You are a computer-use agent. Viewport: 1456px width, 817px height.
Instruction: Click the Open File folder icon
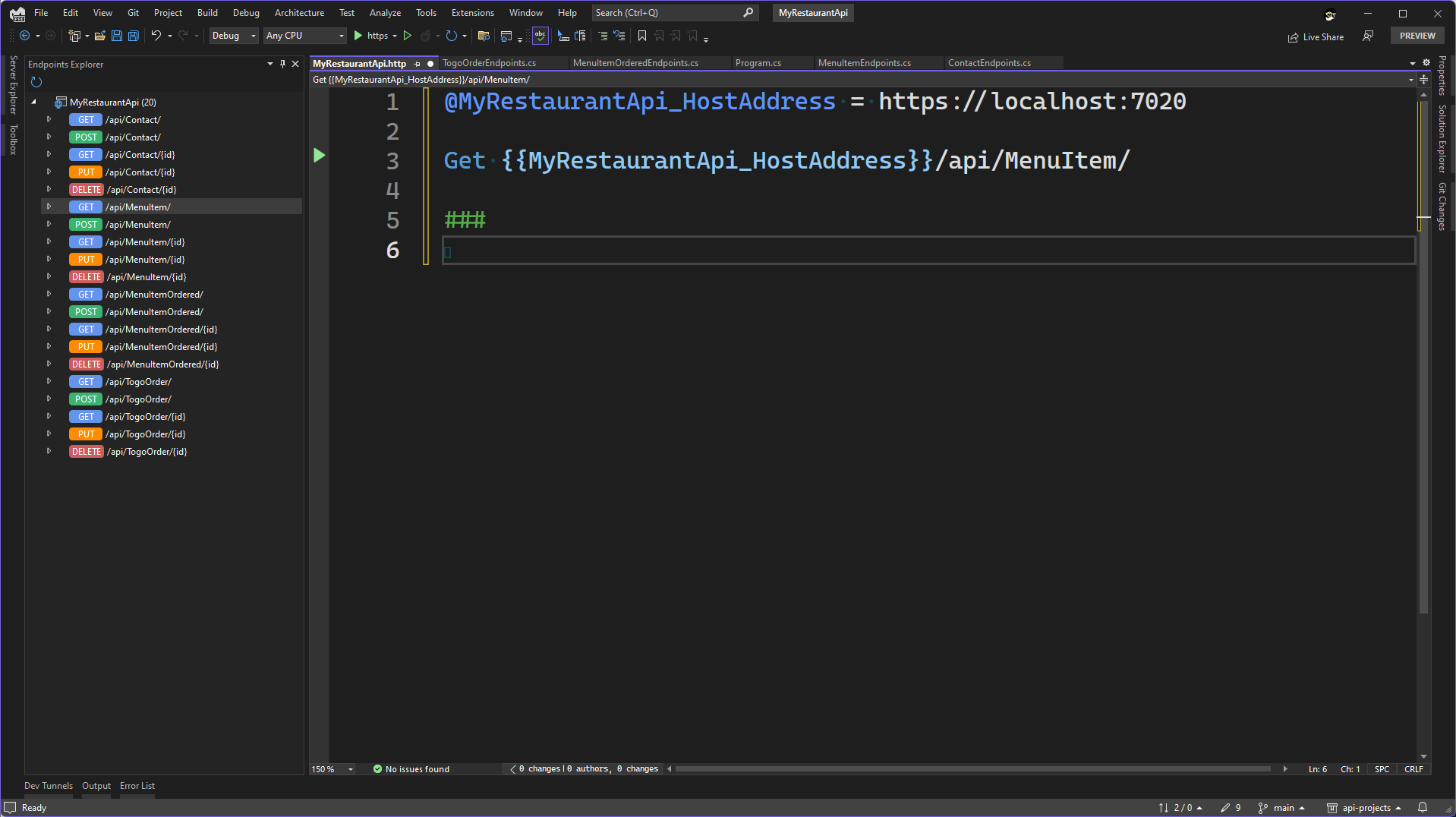coord(99,36)
